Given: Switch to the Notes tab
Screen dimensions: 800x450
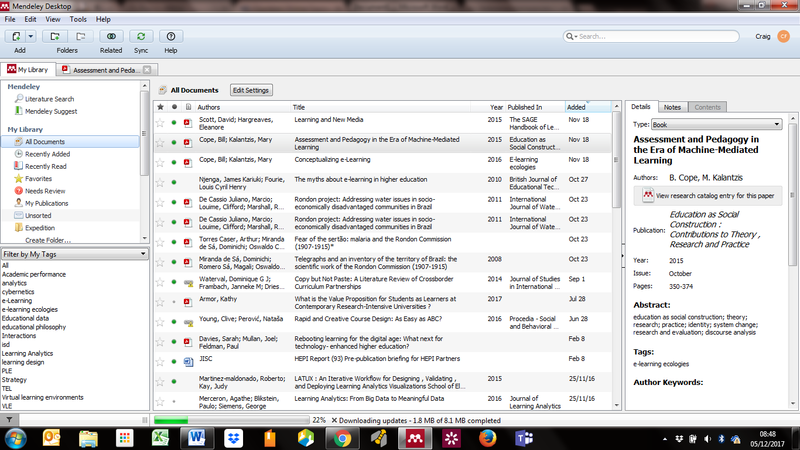Looking at the screenshot, I should coord(672,106).
